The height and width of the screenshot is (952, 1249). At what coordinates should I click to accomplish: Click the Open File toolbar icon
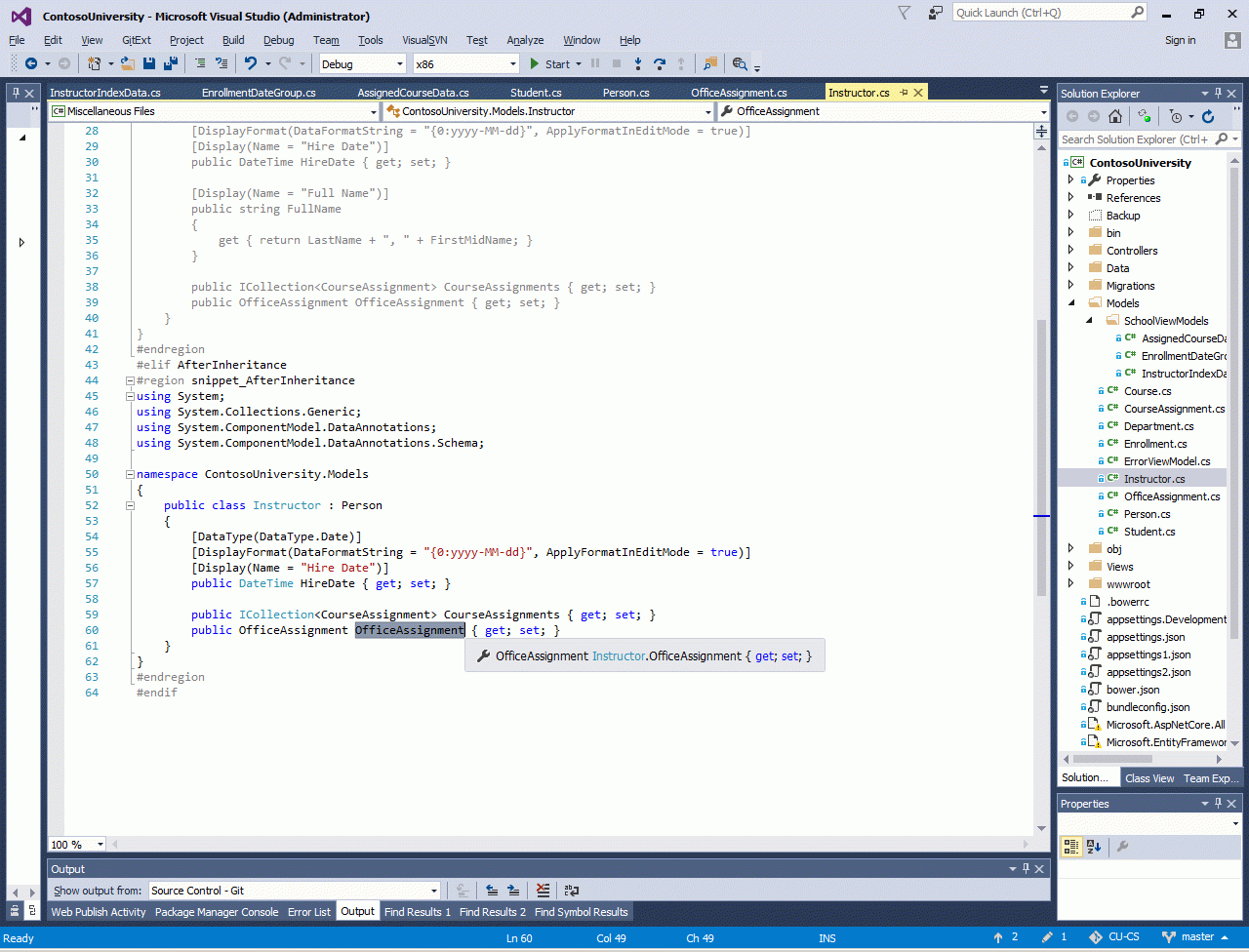click(128, 63)
